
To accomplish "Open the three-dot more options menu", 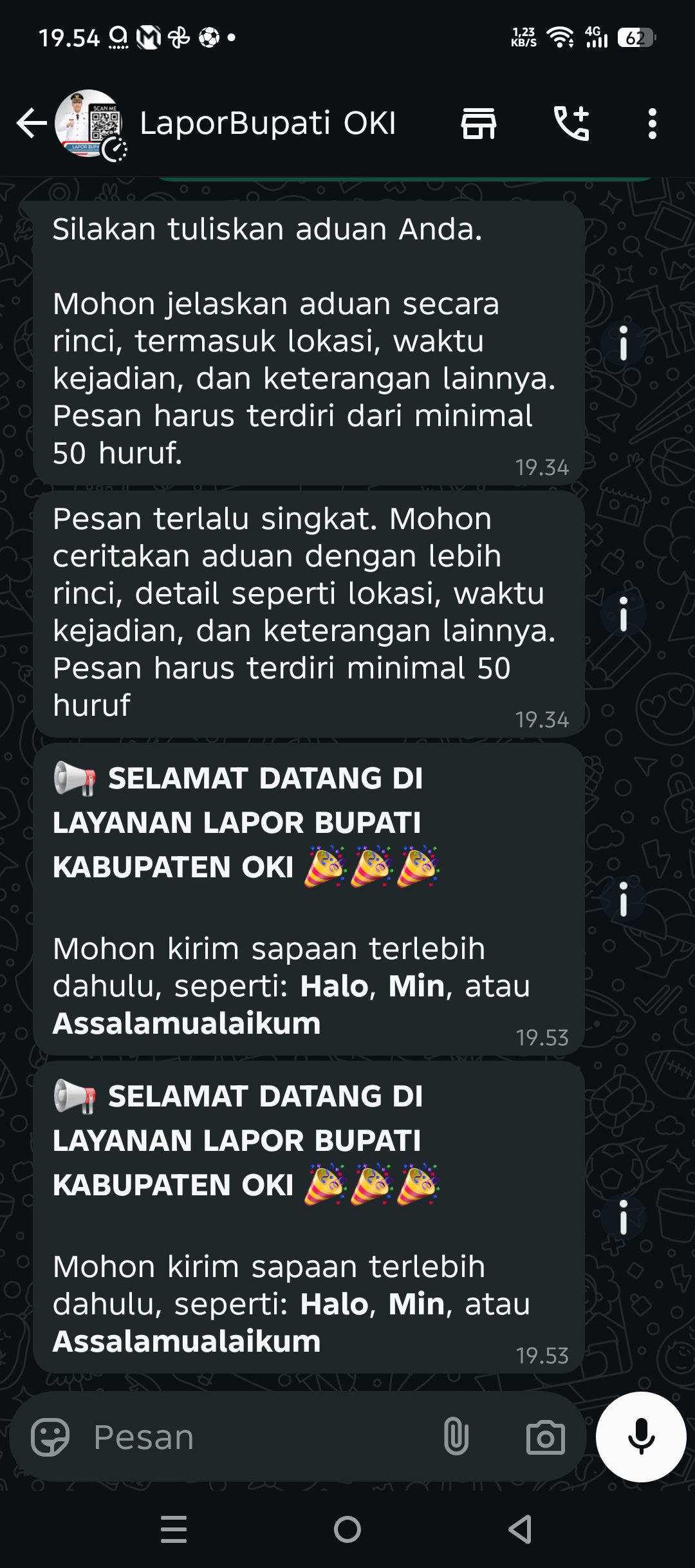I will (x=653, y=124).
